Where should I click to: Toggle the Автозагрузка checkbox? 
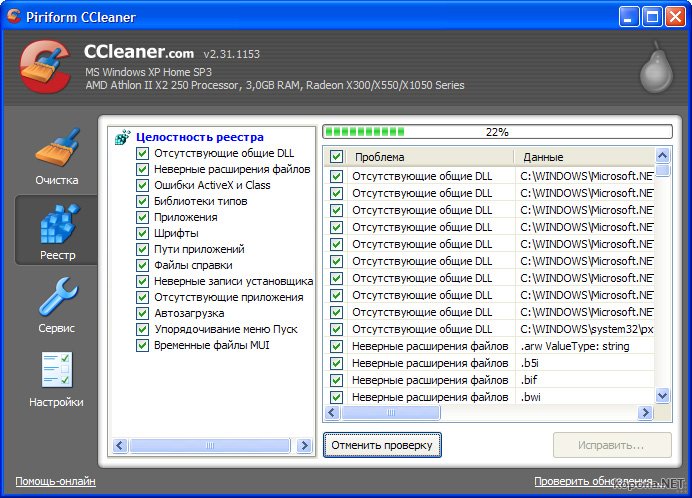click(142, 313)
